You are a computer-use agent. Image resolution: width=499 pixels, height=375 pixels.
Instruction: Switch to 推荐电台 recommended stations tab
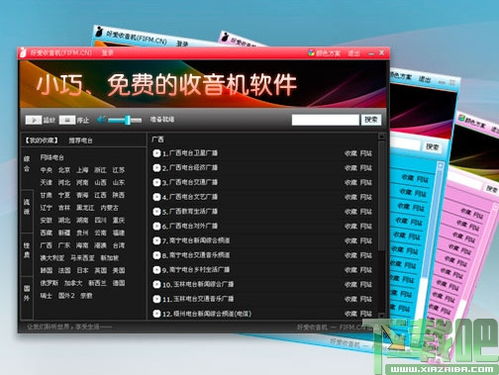point(80,140)
